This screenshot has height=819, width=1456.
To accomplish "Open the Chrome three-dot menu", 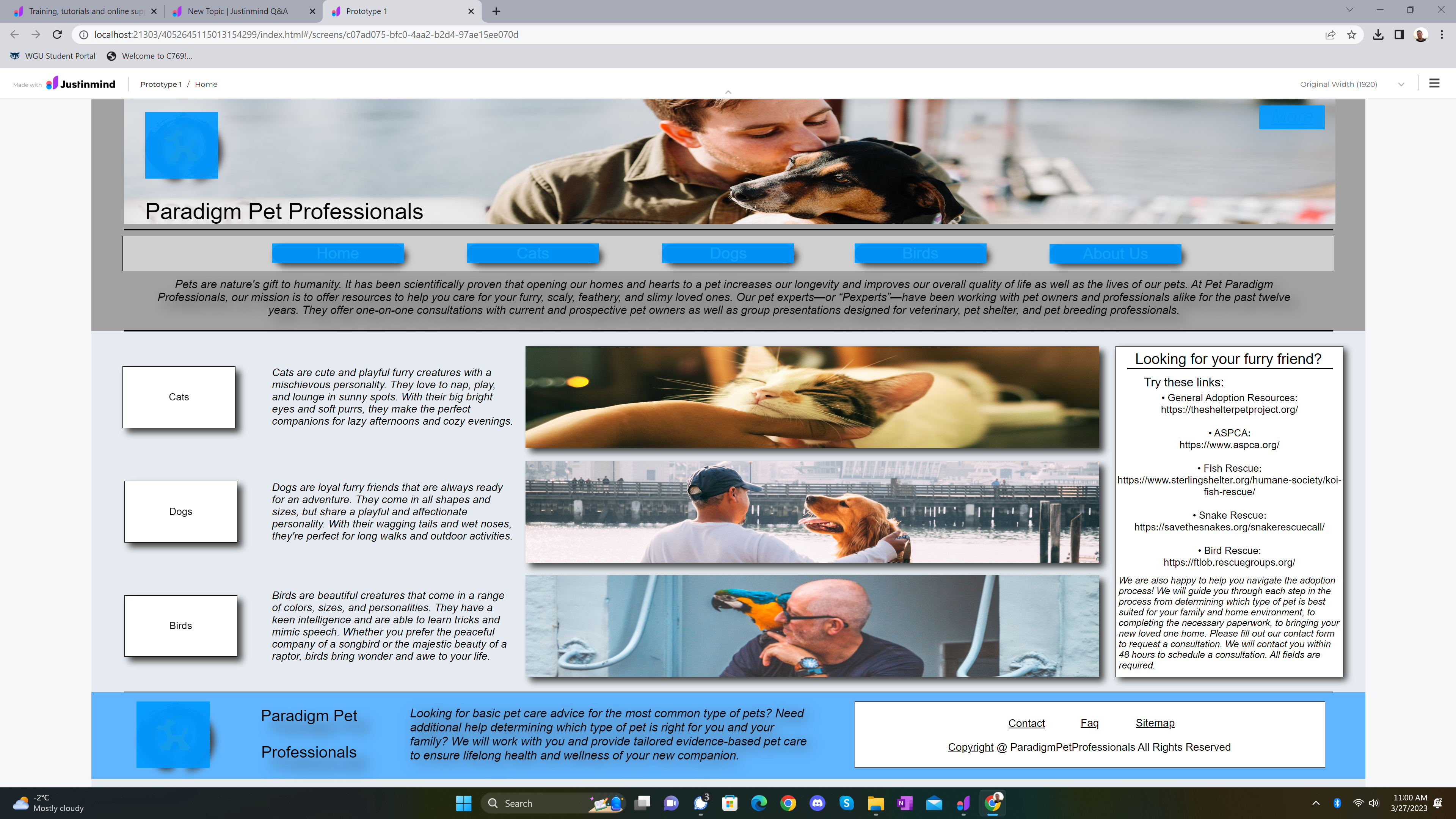I will (x=1442, y=35).
